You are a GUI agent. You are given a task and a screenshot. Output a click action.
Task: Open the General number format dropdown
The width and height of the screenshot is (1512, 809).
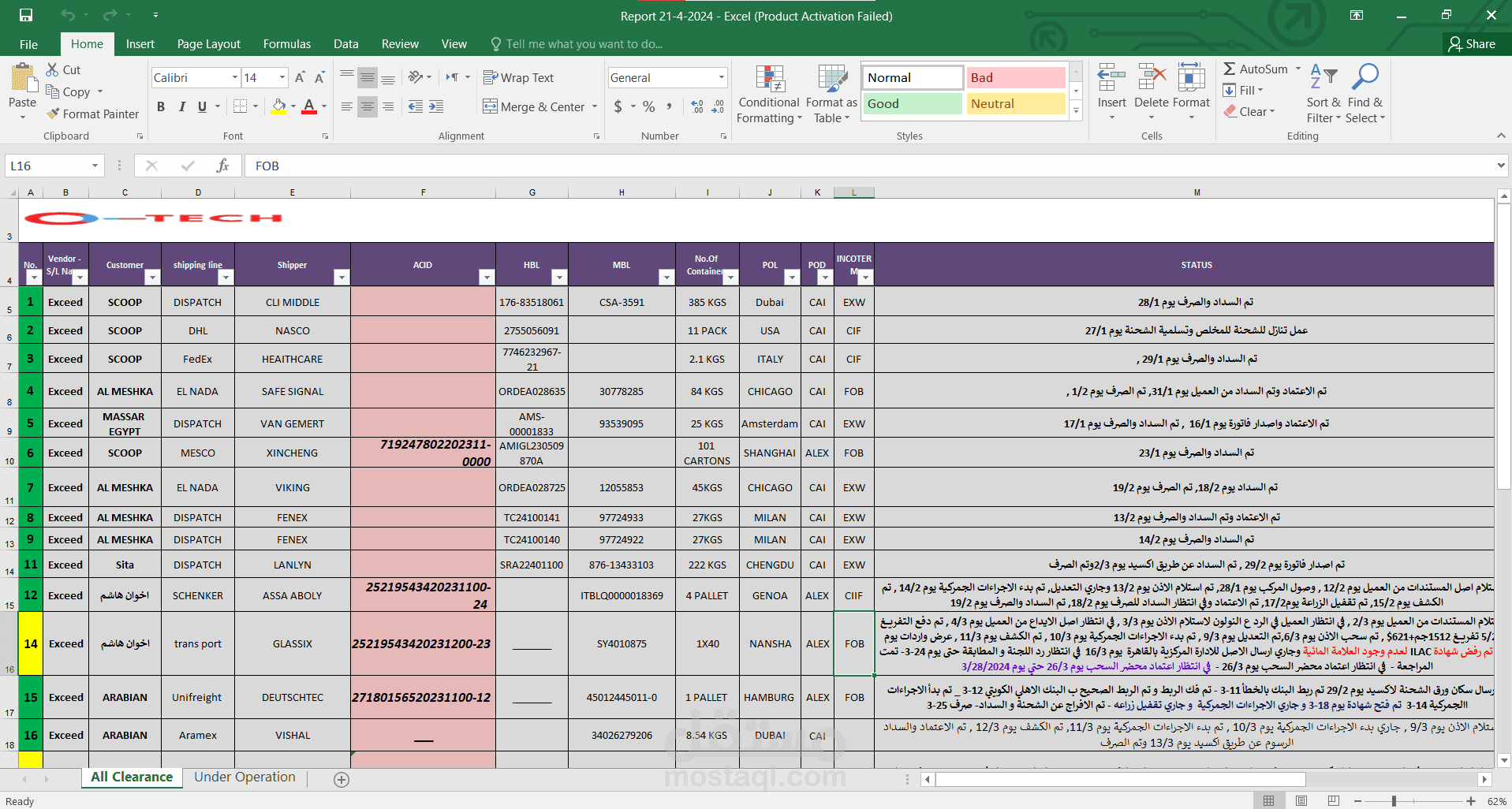coord(722,77)
